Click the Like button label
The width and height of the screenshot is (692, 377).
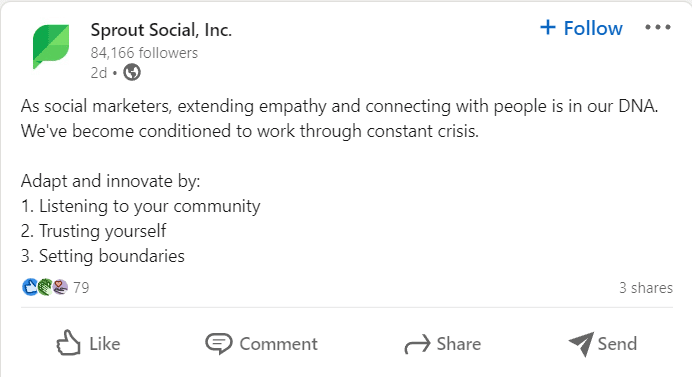click(105, 344)
